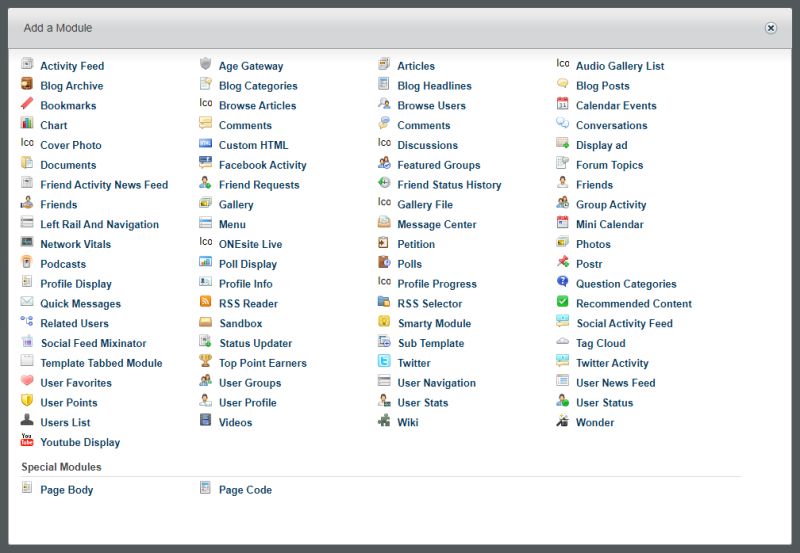Add the Featured Groups module
Image resolution: width=800 pixels, height=553 pixels.
(x=439, y=165)
